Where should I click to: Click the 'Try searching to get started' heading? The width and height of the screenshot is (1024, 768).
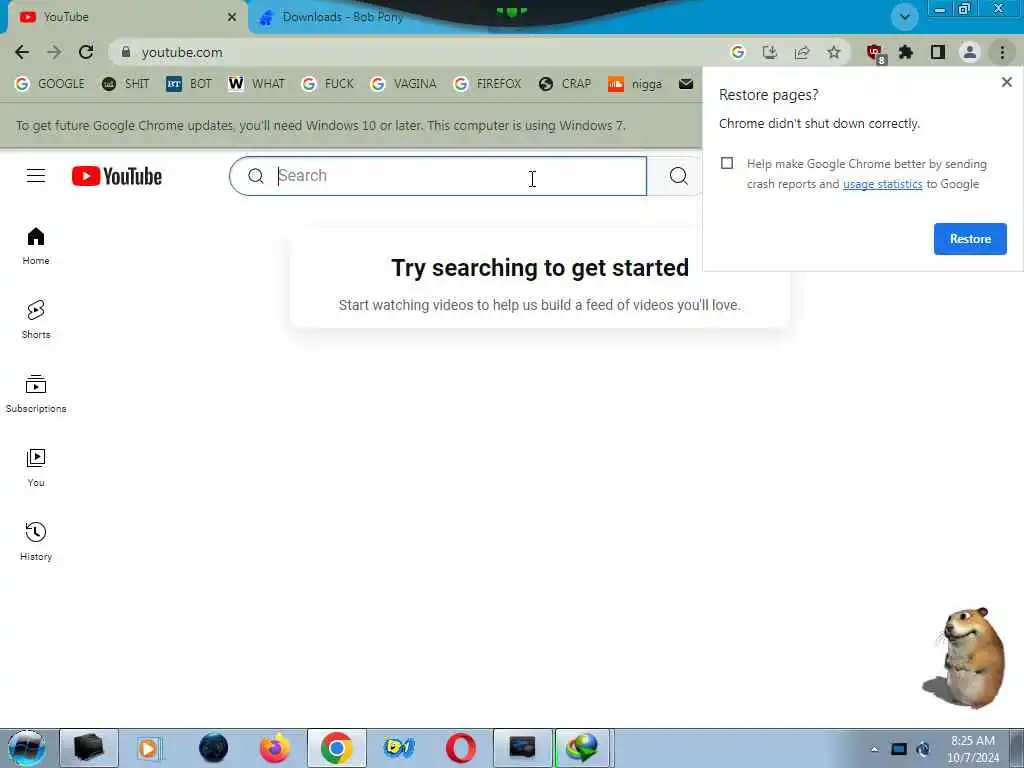[x=540, y=268]
